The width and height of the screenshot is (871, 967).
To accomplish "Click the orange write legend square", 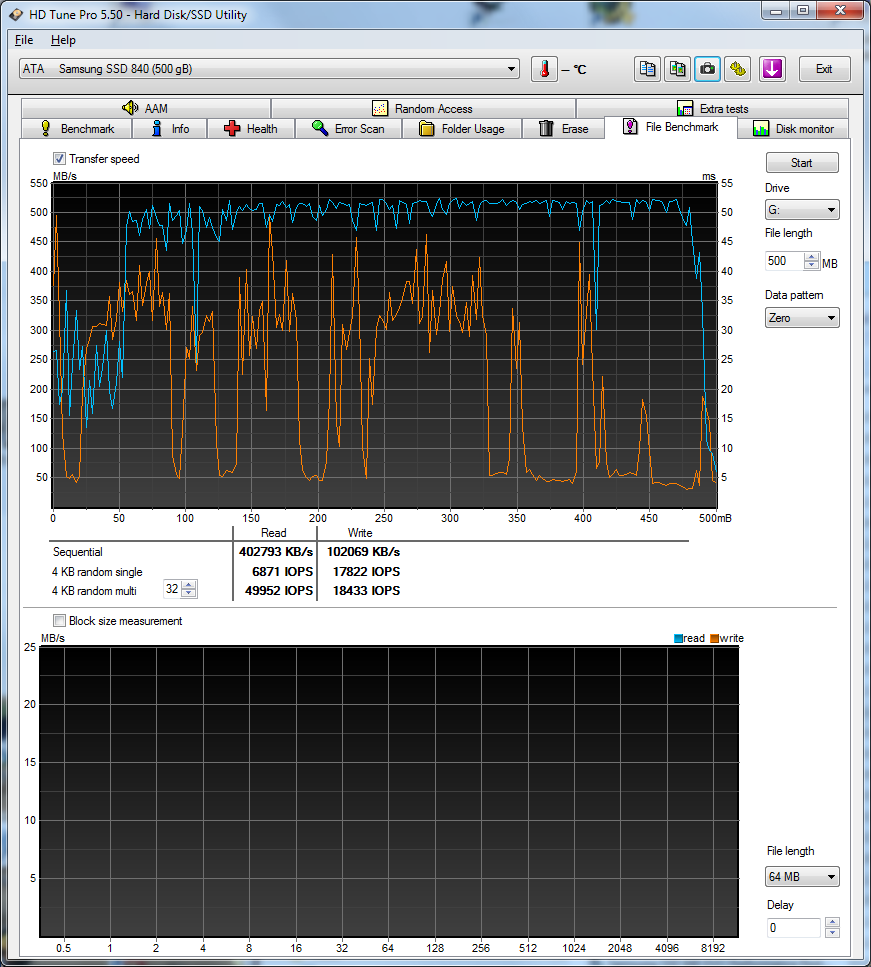I will (x=714, y=638).
